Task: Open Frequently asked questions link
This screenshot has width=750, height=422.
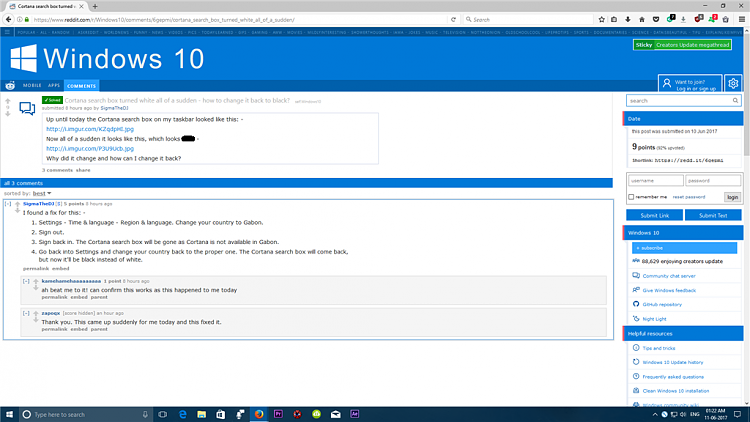Action: [x=673, y=377]
